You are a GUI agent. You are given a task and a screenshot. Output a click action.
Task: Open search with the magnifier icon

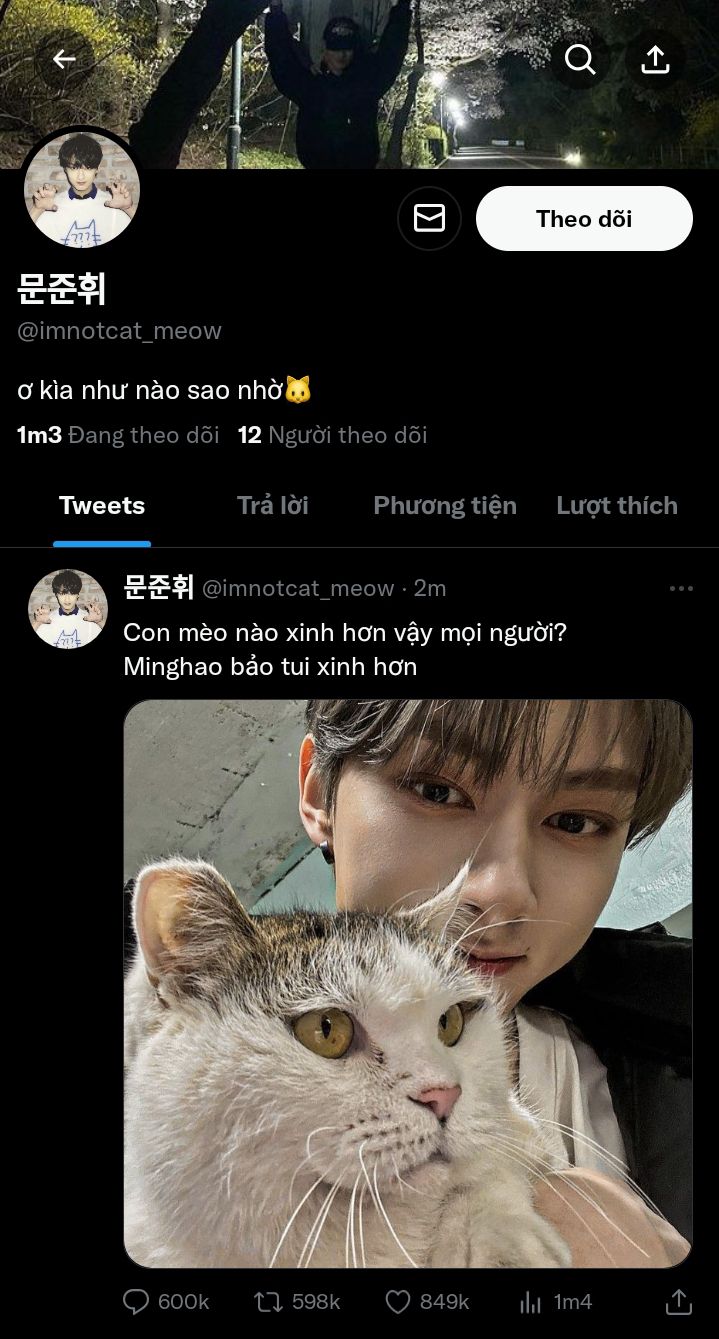(x=580, y=60)
